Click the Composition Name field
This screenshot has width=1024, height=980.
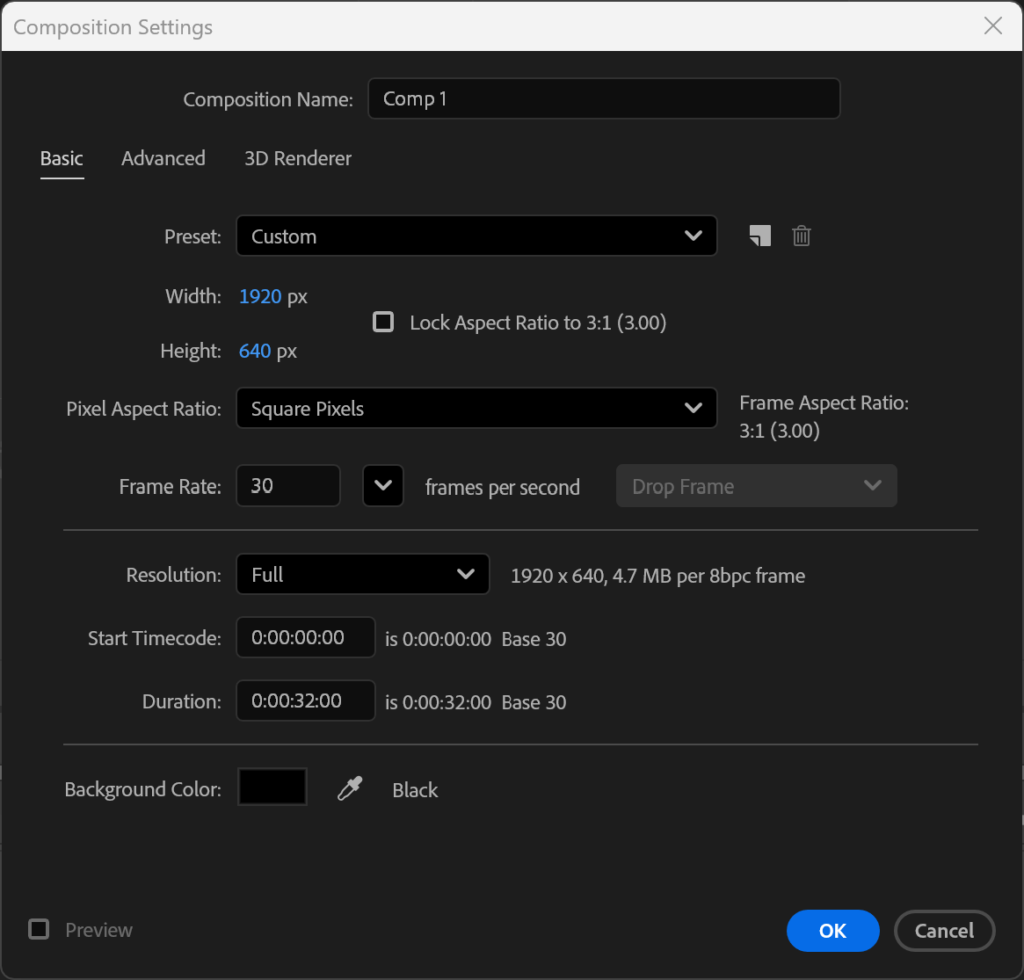(x=603, y=99)
